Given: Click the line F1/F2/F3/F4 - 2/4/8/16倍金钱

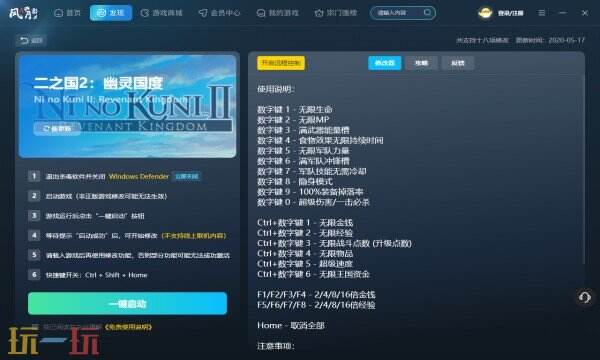Looking at the screenshot, I should point(316,295).
